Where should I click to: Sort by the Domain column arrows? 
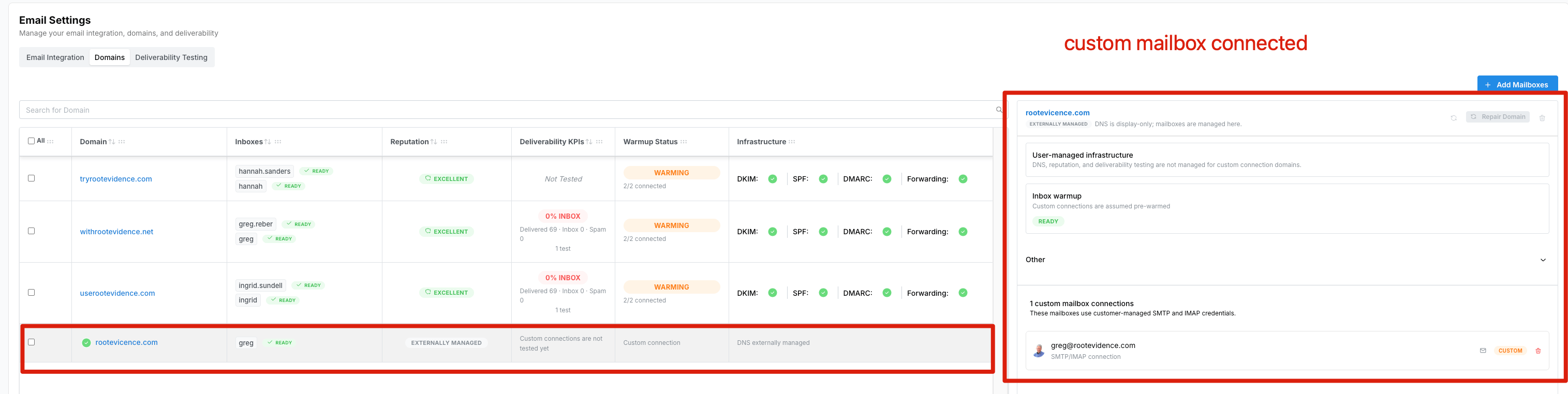(112, 142)
